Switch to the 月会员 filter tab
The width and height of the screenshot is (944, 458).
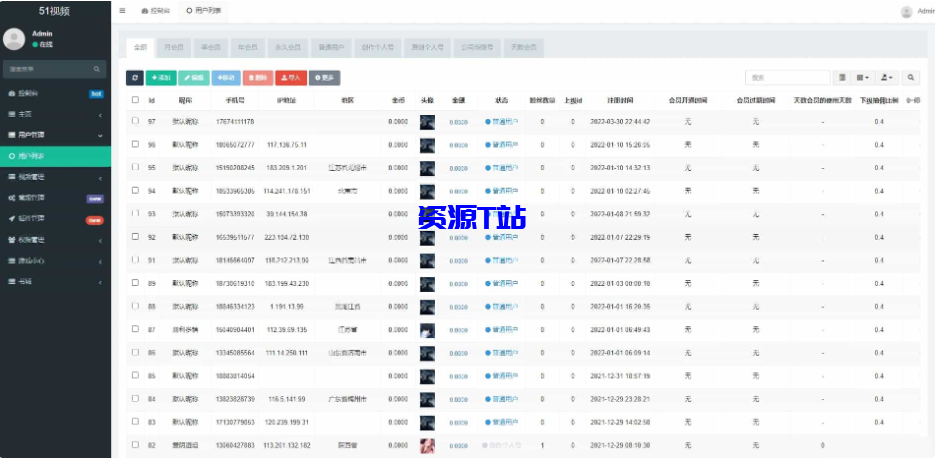pos(174,47)
